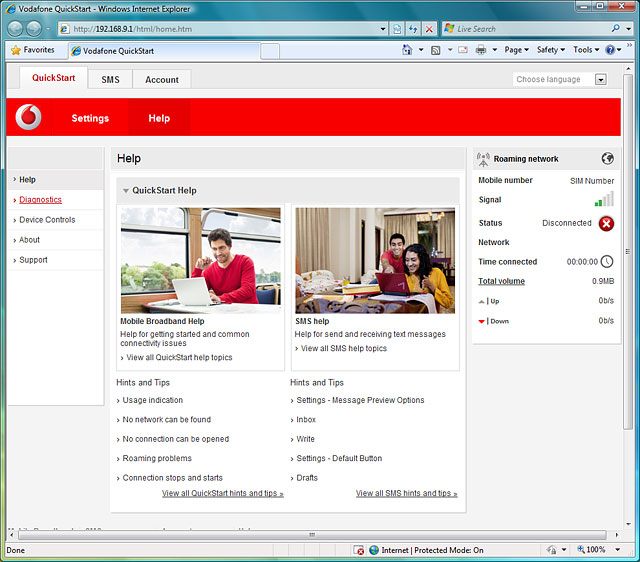Click the Mobile Broadband Help thumbnail image
Viewport: 640px width, 562px height.
[x=200, y=260]
